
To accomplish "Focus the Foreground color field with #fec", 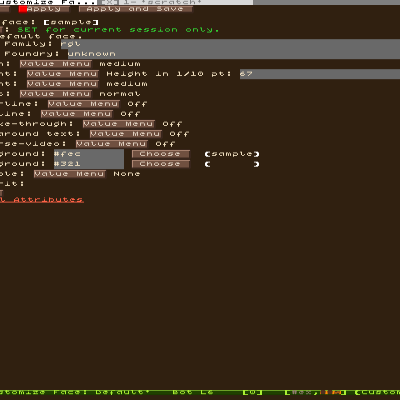I will pos(89,154).
